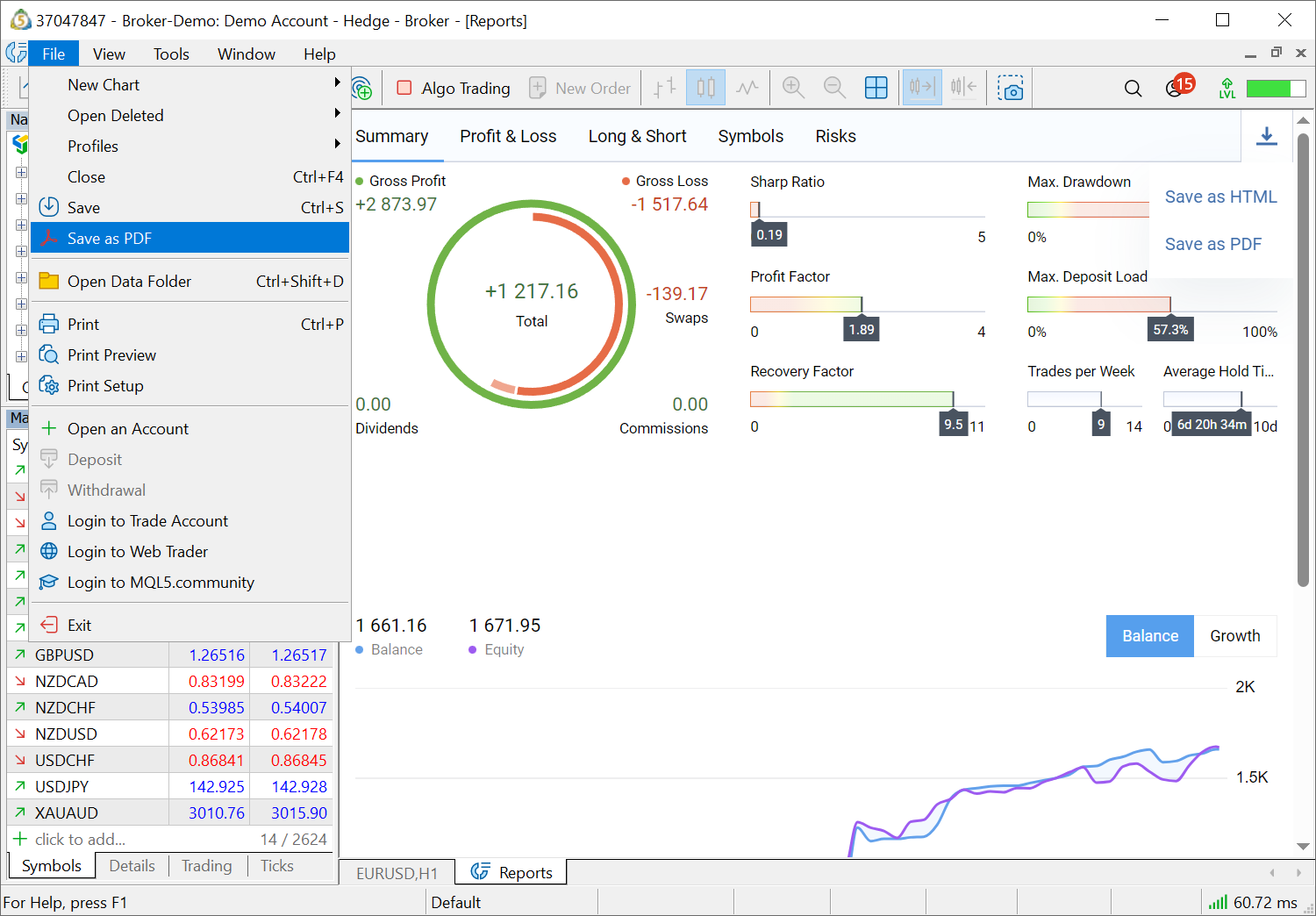Choose Save as HTML
1316x916 pixels.
click(1220, 197)
